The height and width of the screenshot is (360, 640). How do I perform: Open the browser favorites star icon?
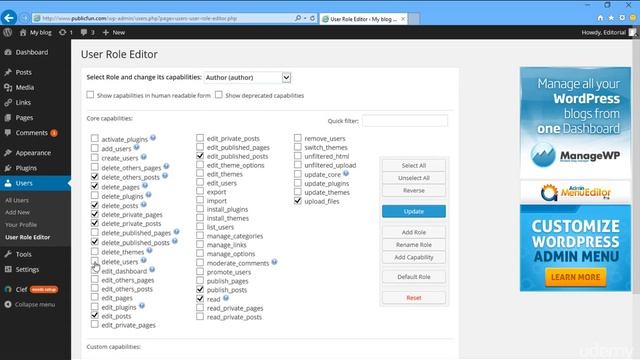611,18
